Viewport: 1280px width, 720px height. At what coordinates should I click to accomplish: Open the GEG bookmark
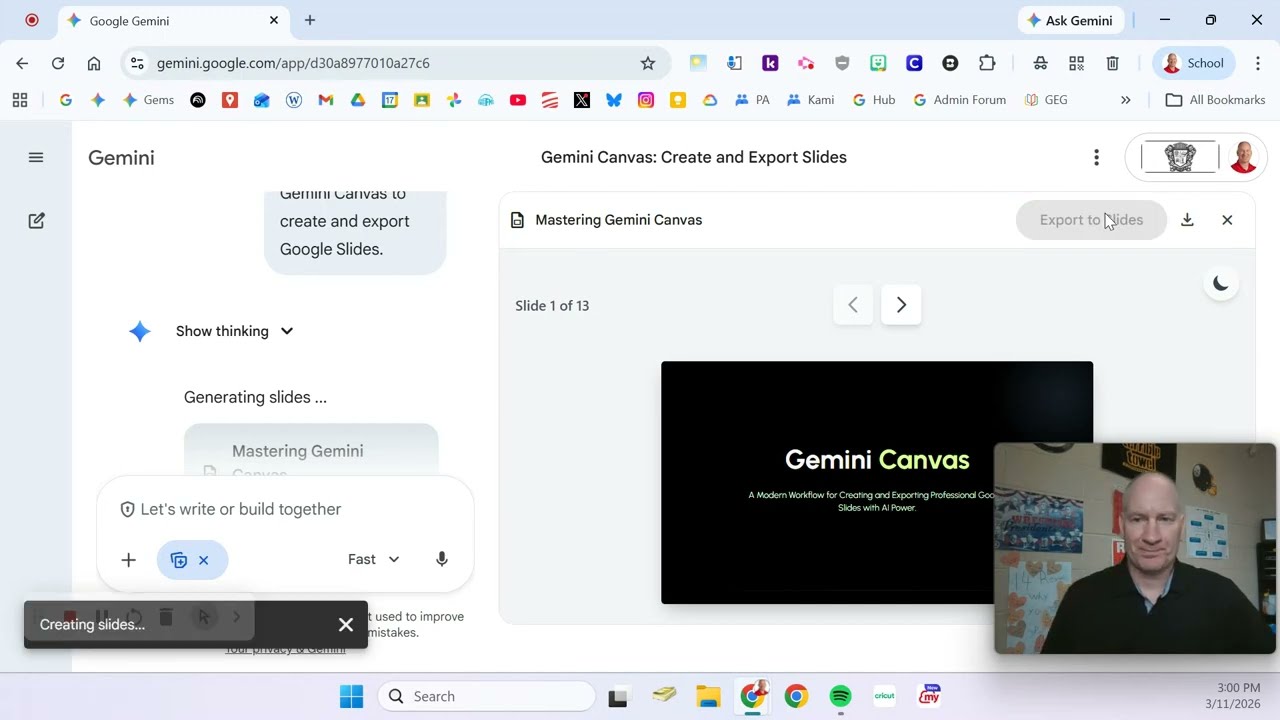[x=1046, y=100]
